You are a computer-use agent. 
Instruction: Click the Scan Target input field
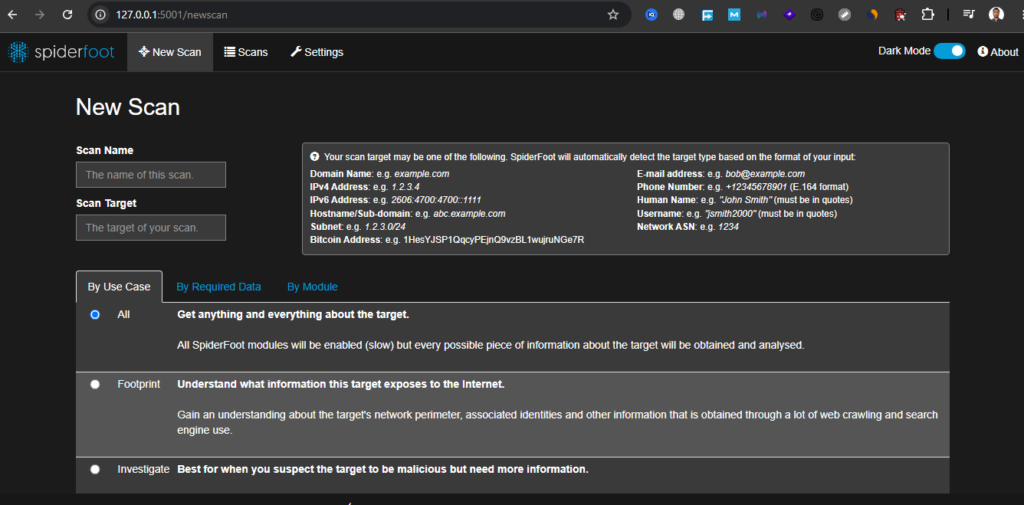tap(151, 228)
